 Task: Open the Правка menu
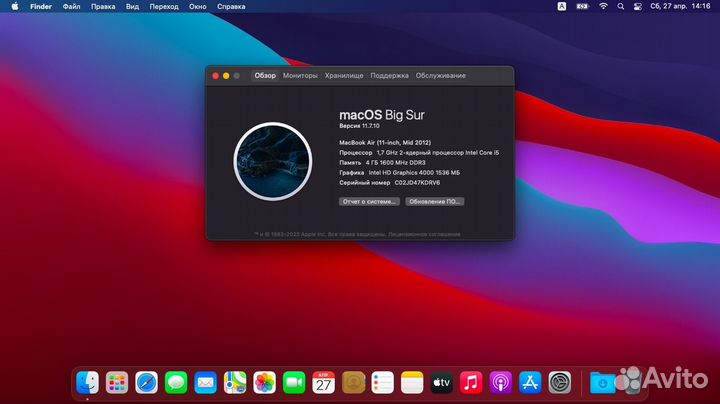[103, 6]
